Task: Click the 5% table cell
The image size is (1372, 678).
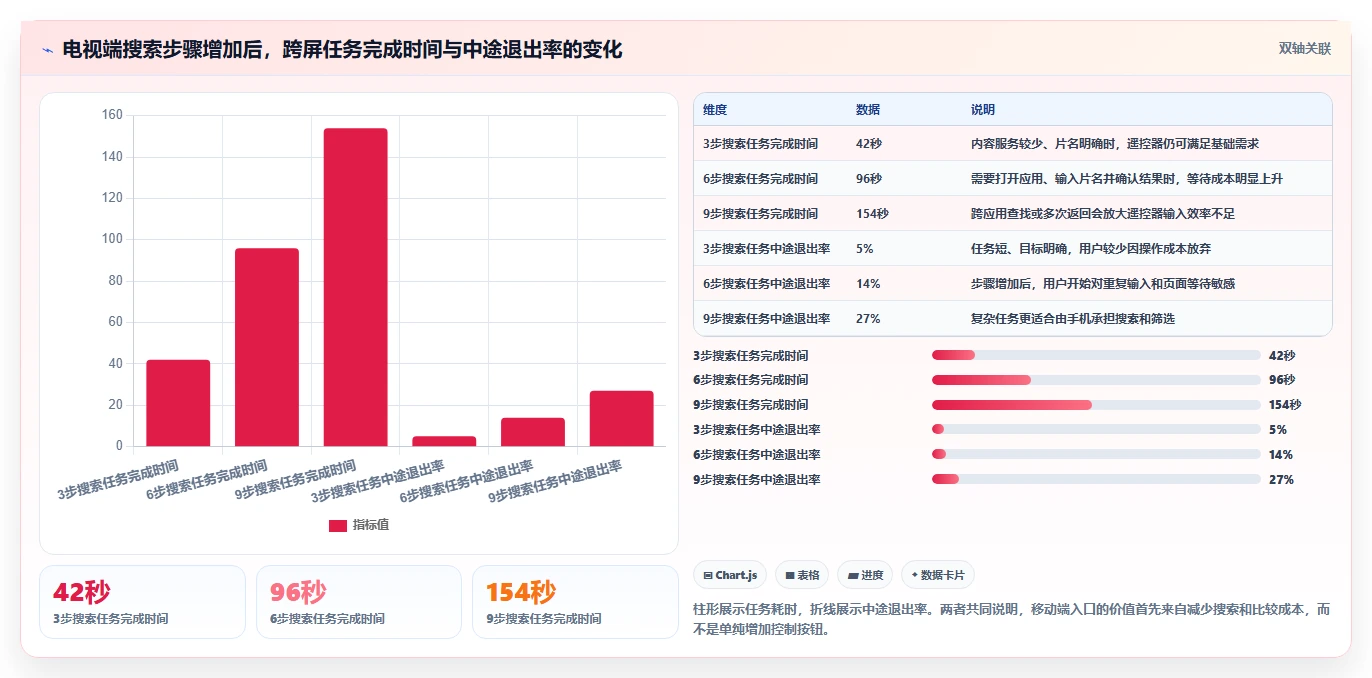Action: [x=865, y=249]
